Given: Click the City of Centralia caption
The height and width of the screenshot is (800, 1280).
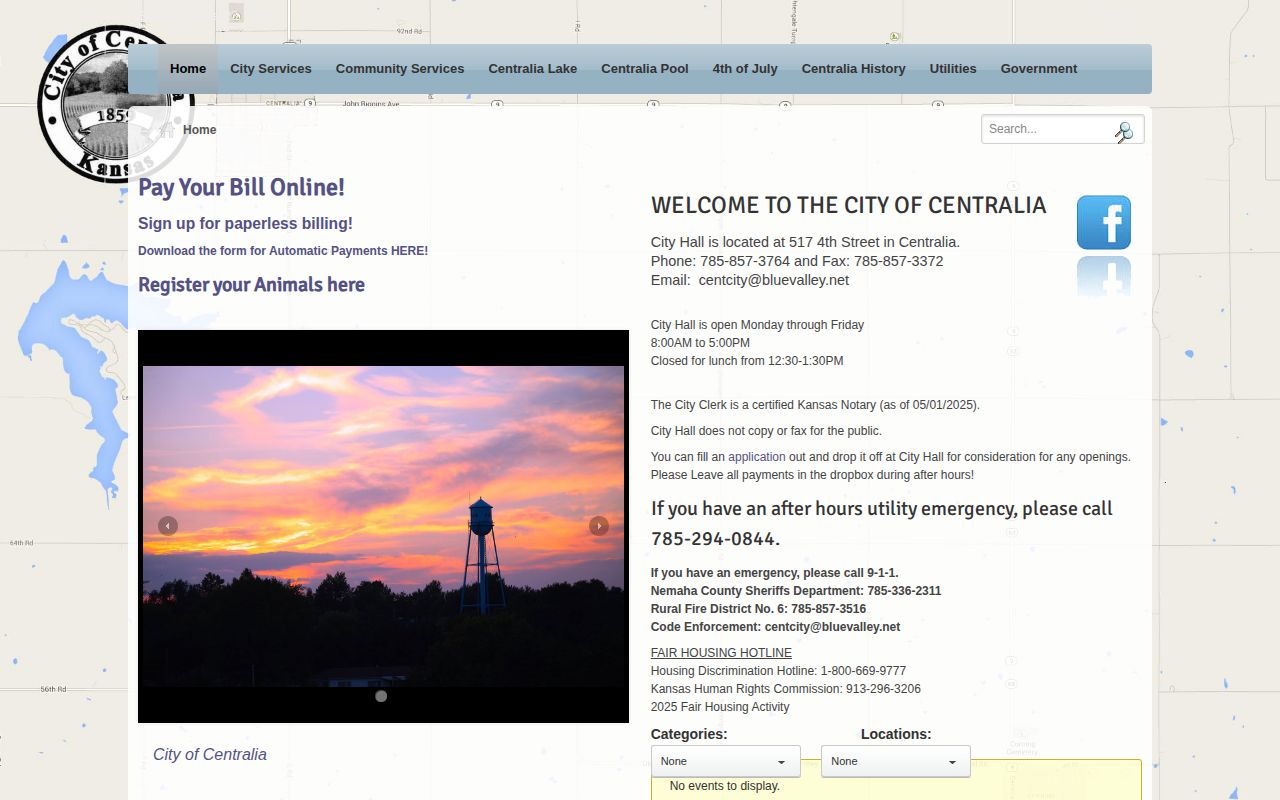Looking at the screenshot, I should click(210, 755).
